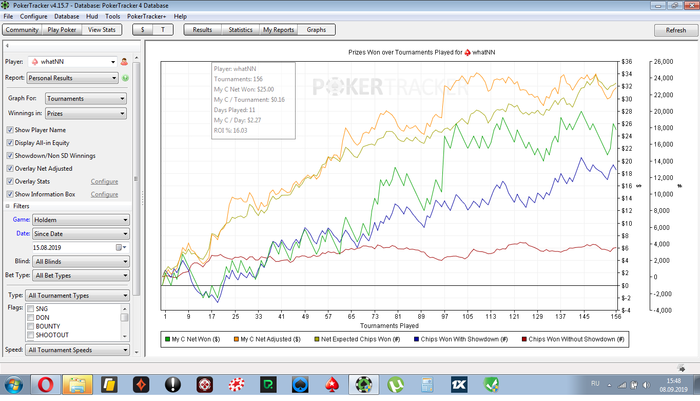Open the Configure menu
700x401 pixels.
pos(33,16)
